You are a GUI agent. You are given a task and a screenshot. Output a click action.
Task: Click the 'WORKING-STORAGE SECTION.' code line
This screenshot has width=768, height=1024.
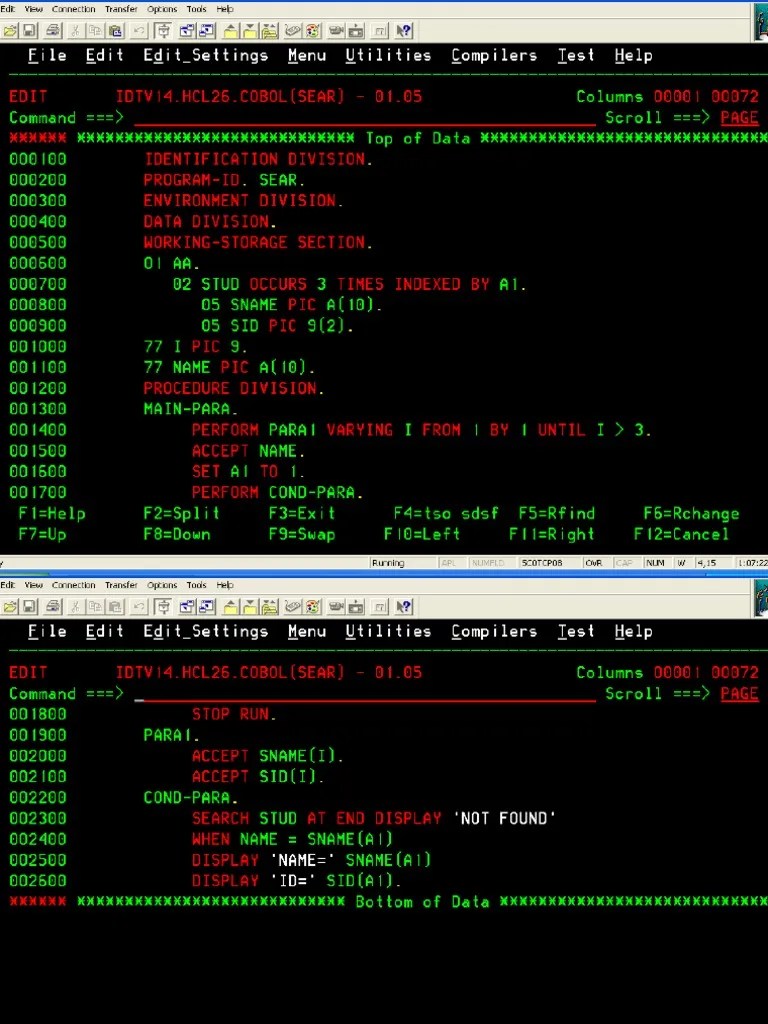(x=258, y=242)
